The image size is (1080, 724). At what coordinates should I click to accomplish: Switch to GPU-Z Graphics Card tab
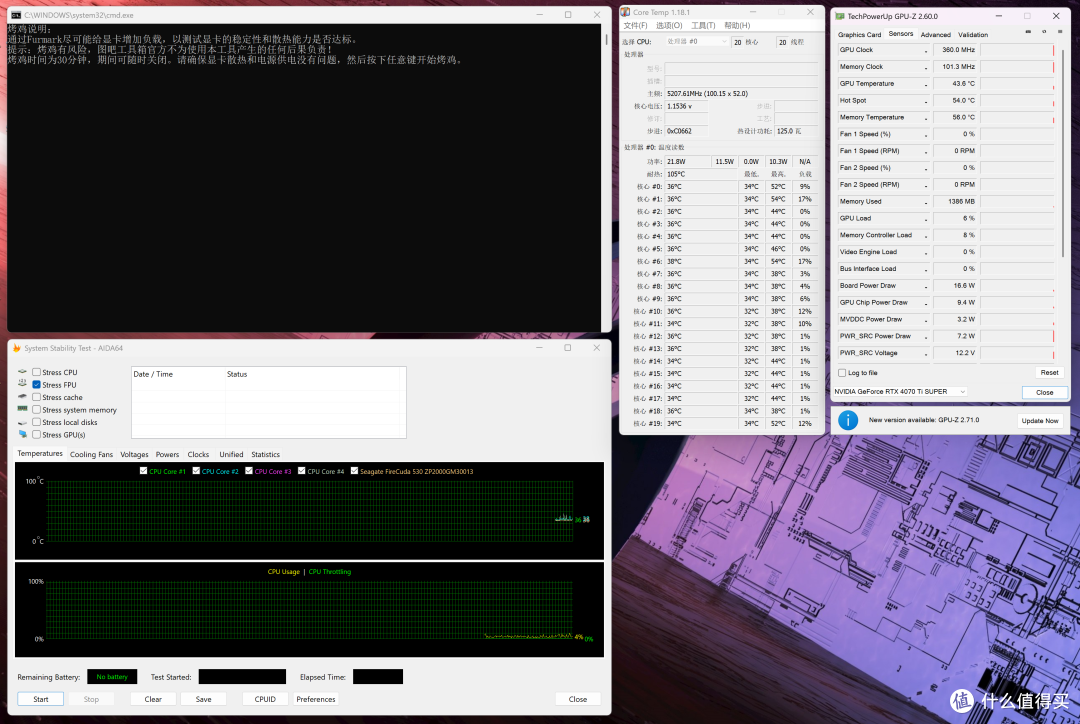pos(859,34)
